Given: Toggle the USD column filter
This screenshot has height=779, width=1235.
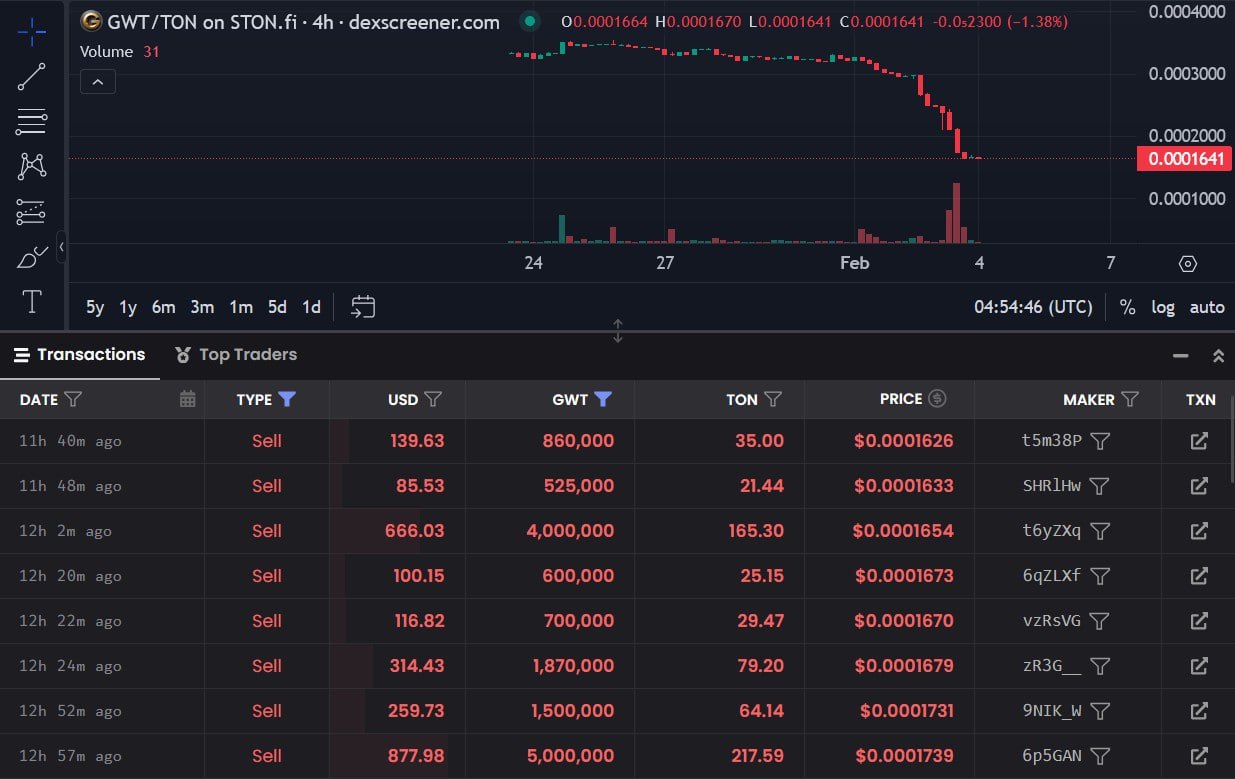Looking at the screenshot, I should coord(433,399).
